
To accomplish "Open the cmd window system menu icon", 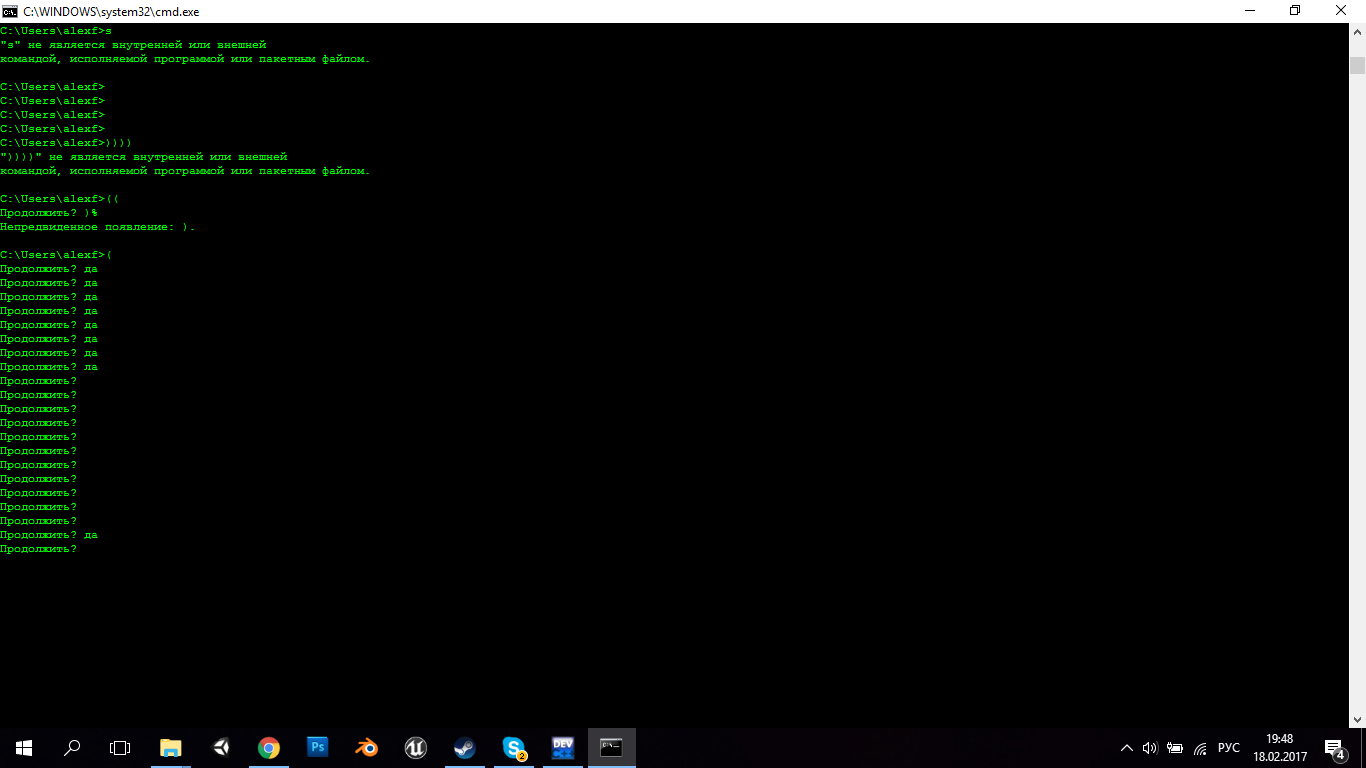I will pos(9,11).
